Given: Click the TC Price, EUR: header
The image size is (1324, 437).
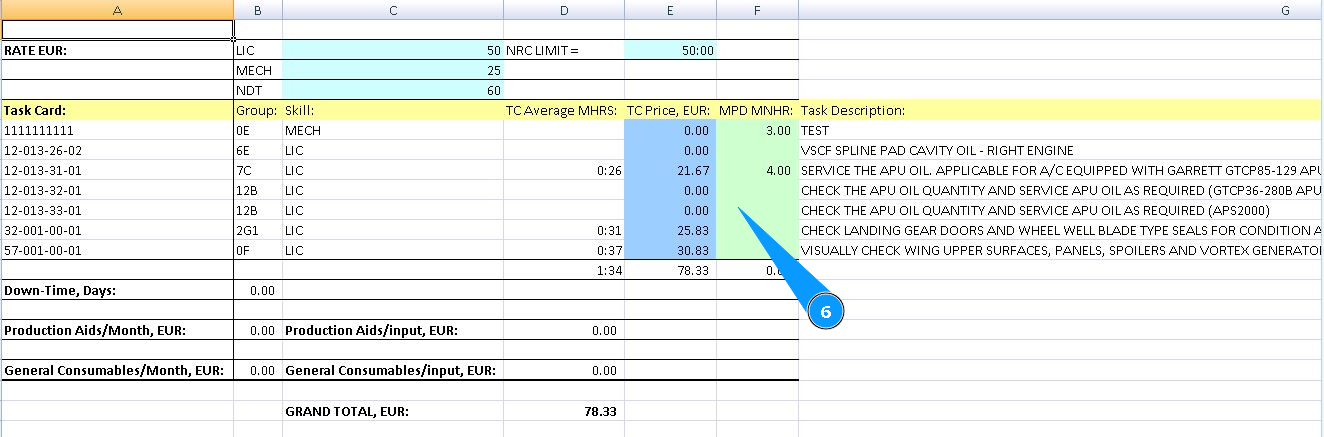Looking at the screenshot, I should [670, 110].
